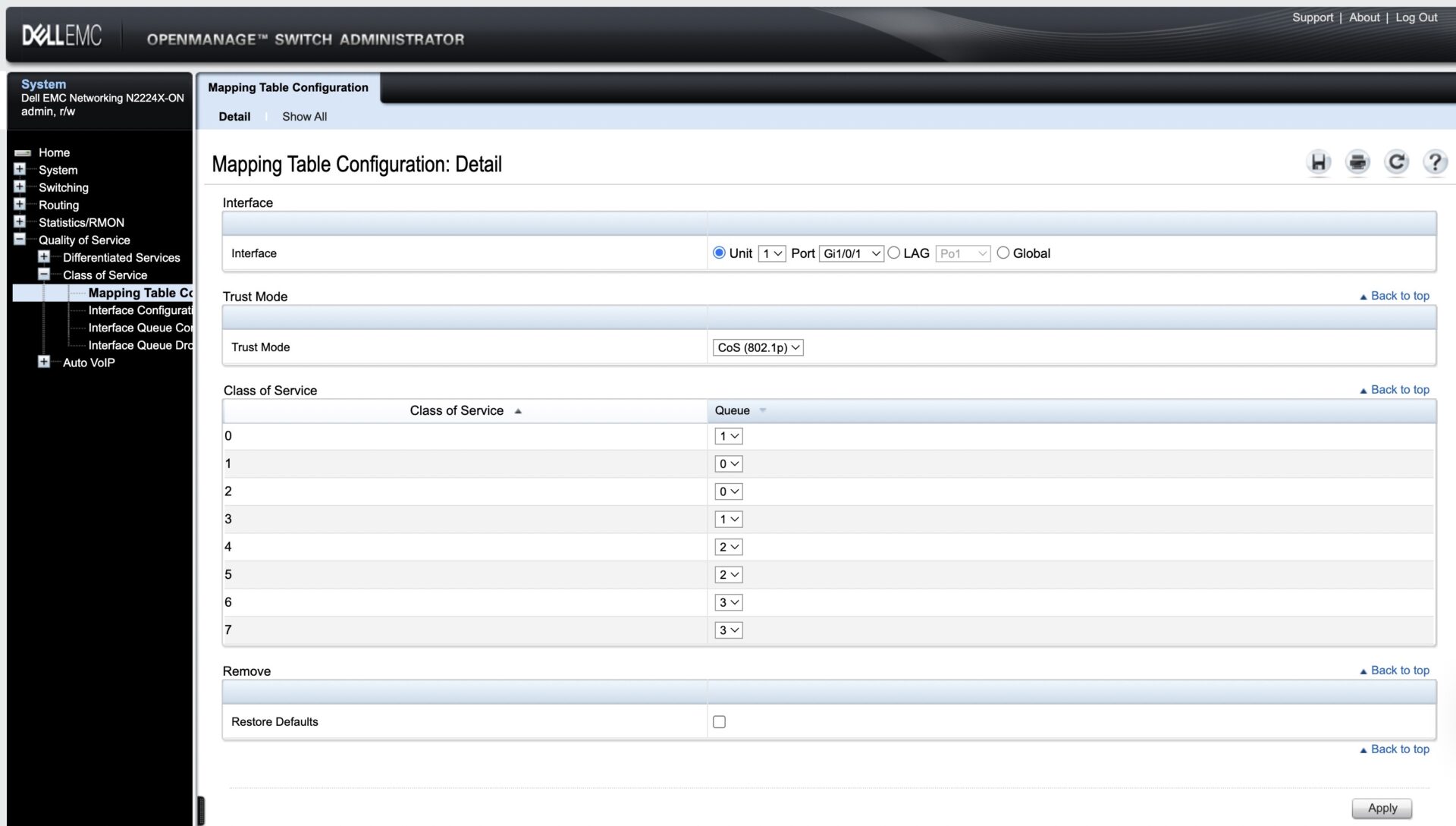Collapse the Quality of Service node
This screenshot has width=1456, height=826.
20,239
